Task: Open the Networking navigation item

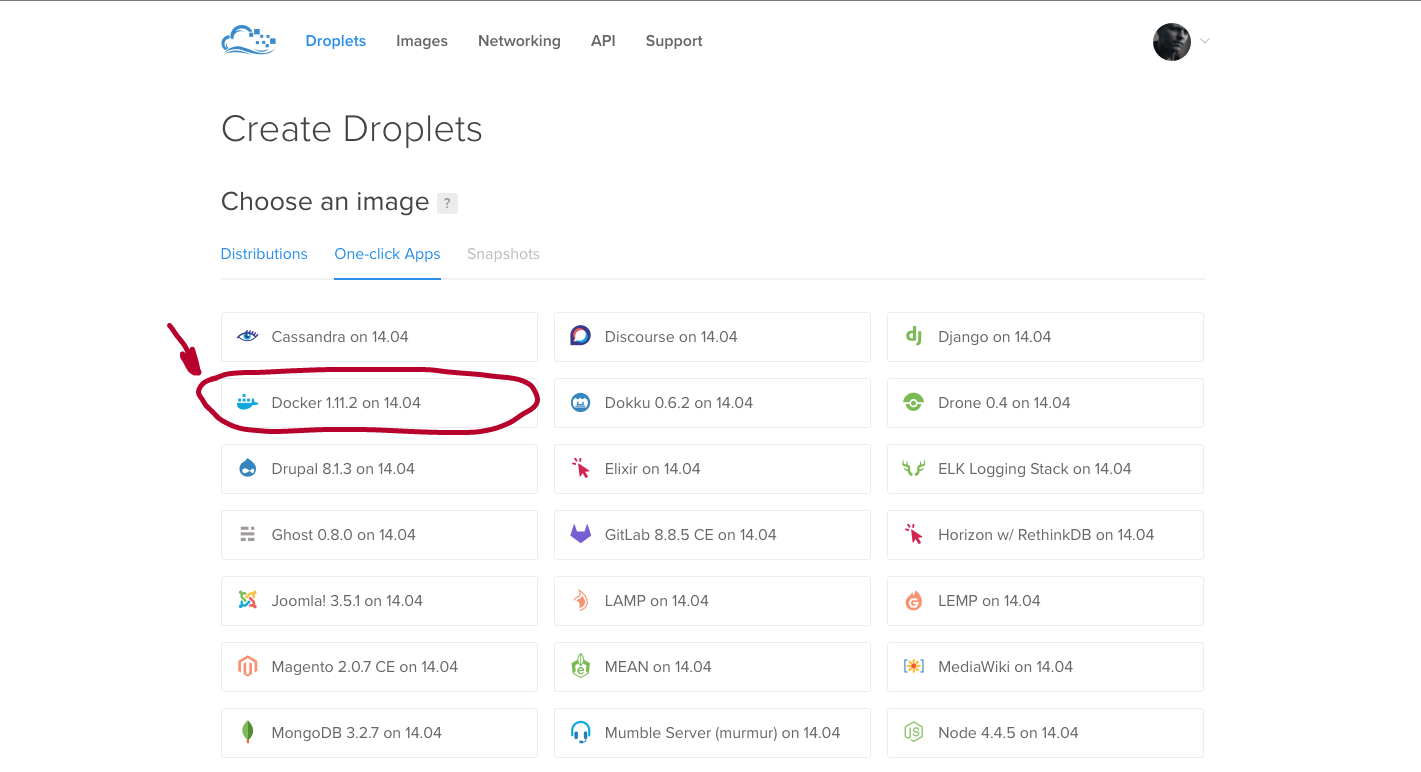Action: (x=519, y=41)
